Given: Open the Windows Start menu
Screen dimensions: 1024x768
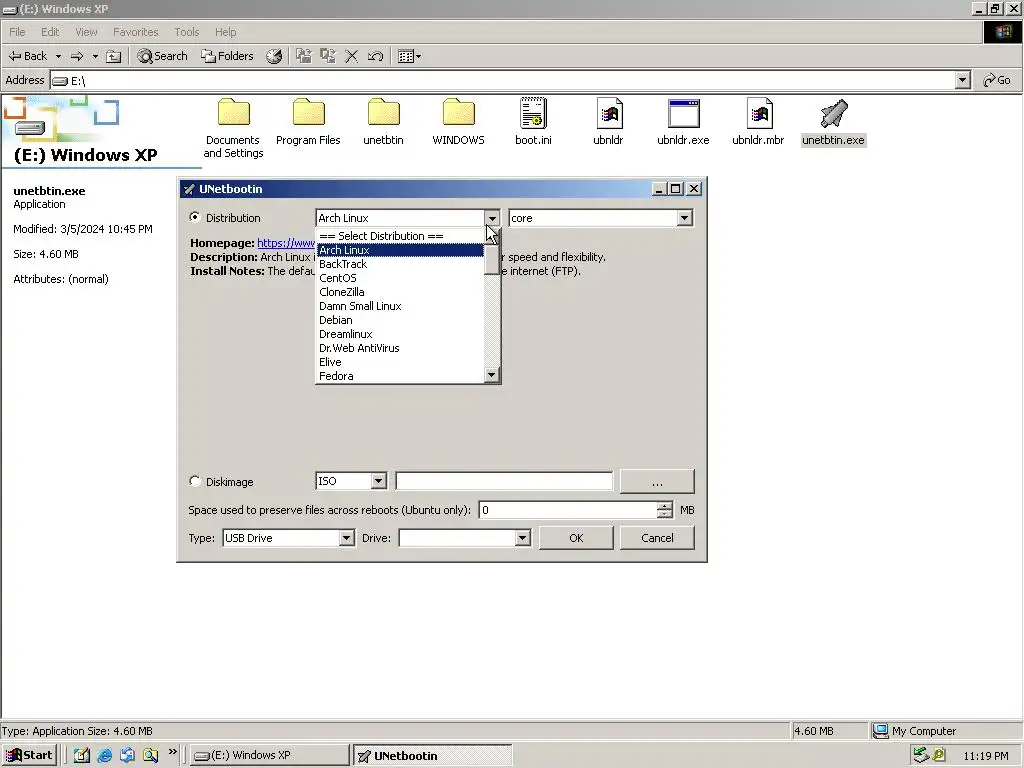Looking at the screenshot, I should 30,756.
